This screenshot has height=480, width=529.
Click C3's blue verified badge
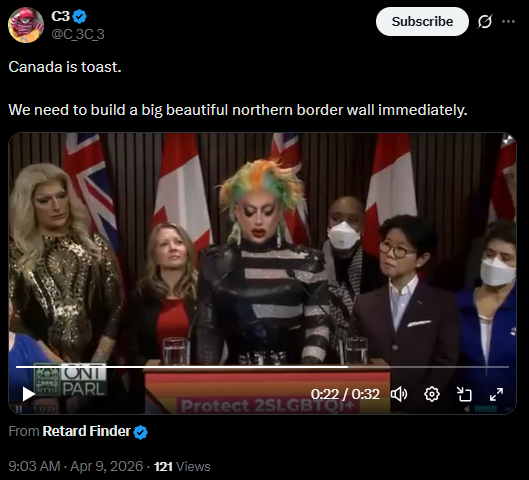tap(80, 16)
